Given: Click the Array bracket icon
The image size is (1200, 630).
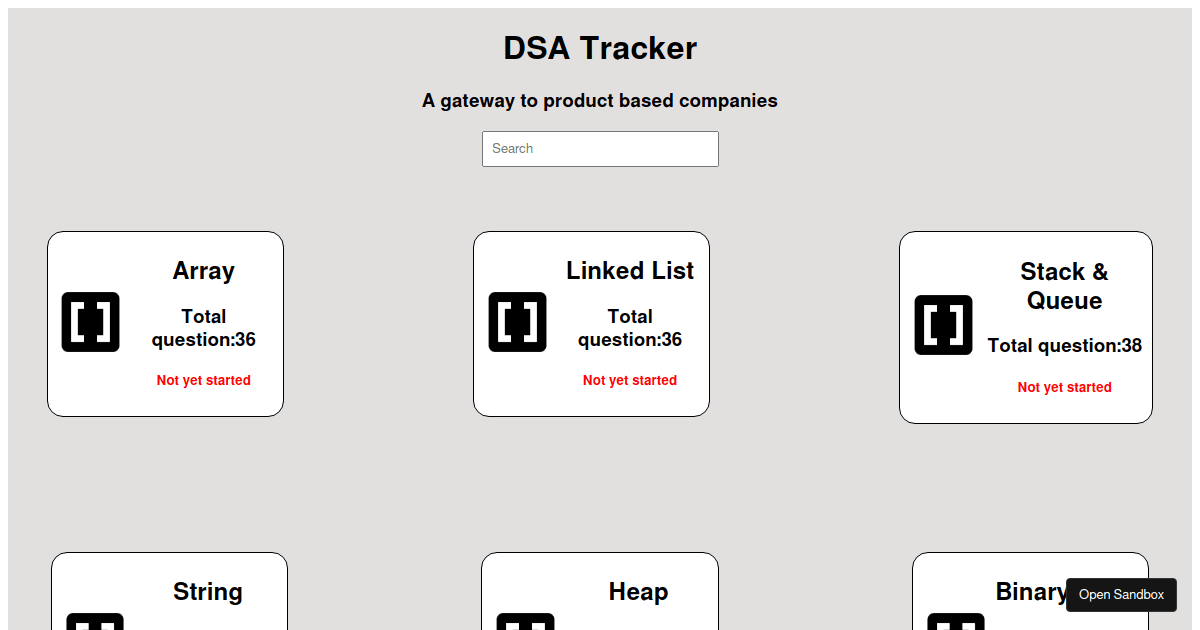Looking at the screenshot, I should pyautogui.click(x=90, y=321).
